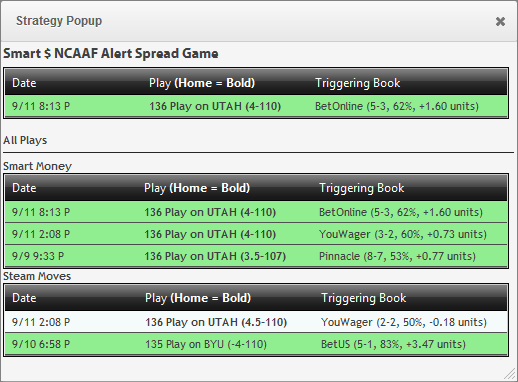518x382 pixels.
Task: Select the BetOnline row in top alert table
Action: pyautogui.click(x=256, y=106)
